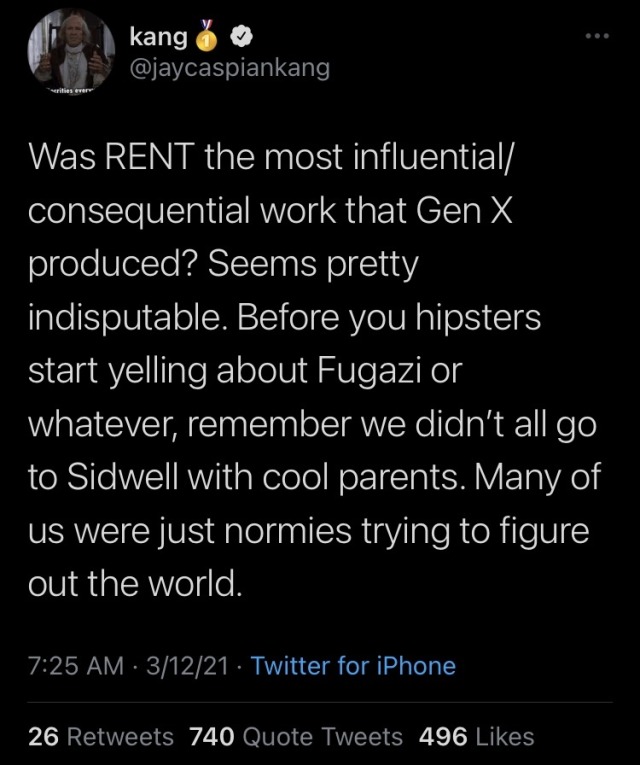Click the "Twitter for iPhone" source link
This screenshot has width=640, height=765.
(353, 666)
